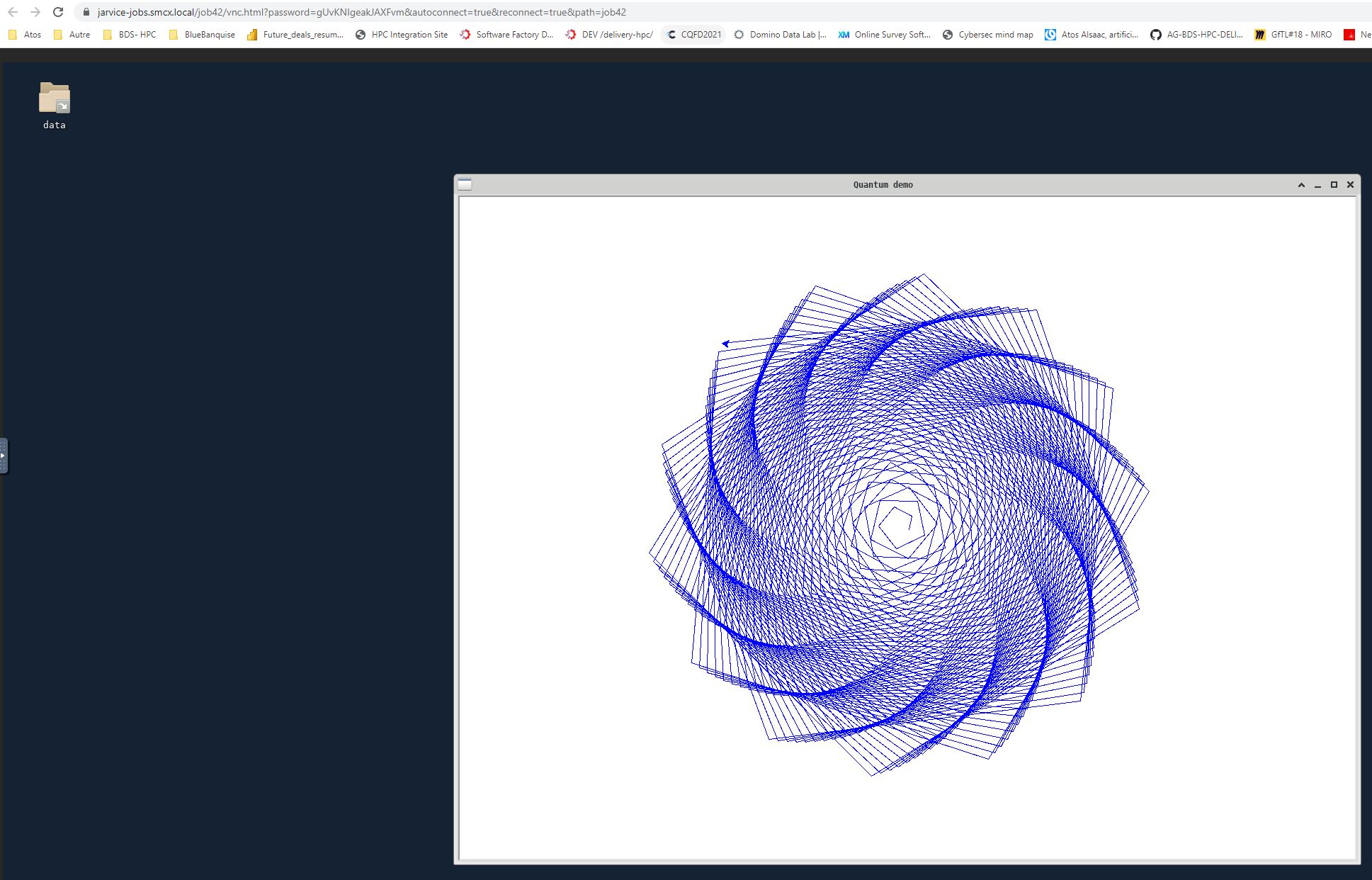1372x880 pixels.
Task: Click the site padlock icon in the address bar
Action: pyautogui.click(x=86, y=12)
